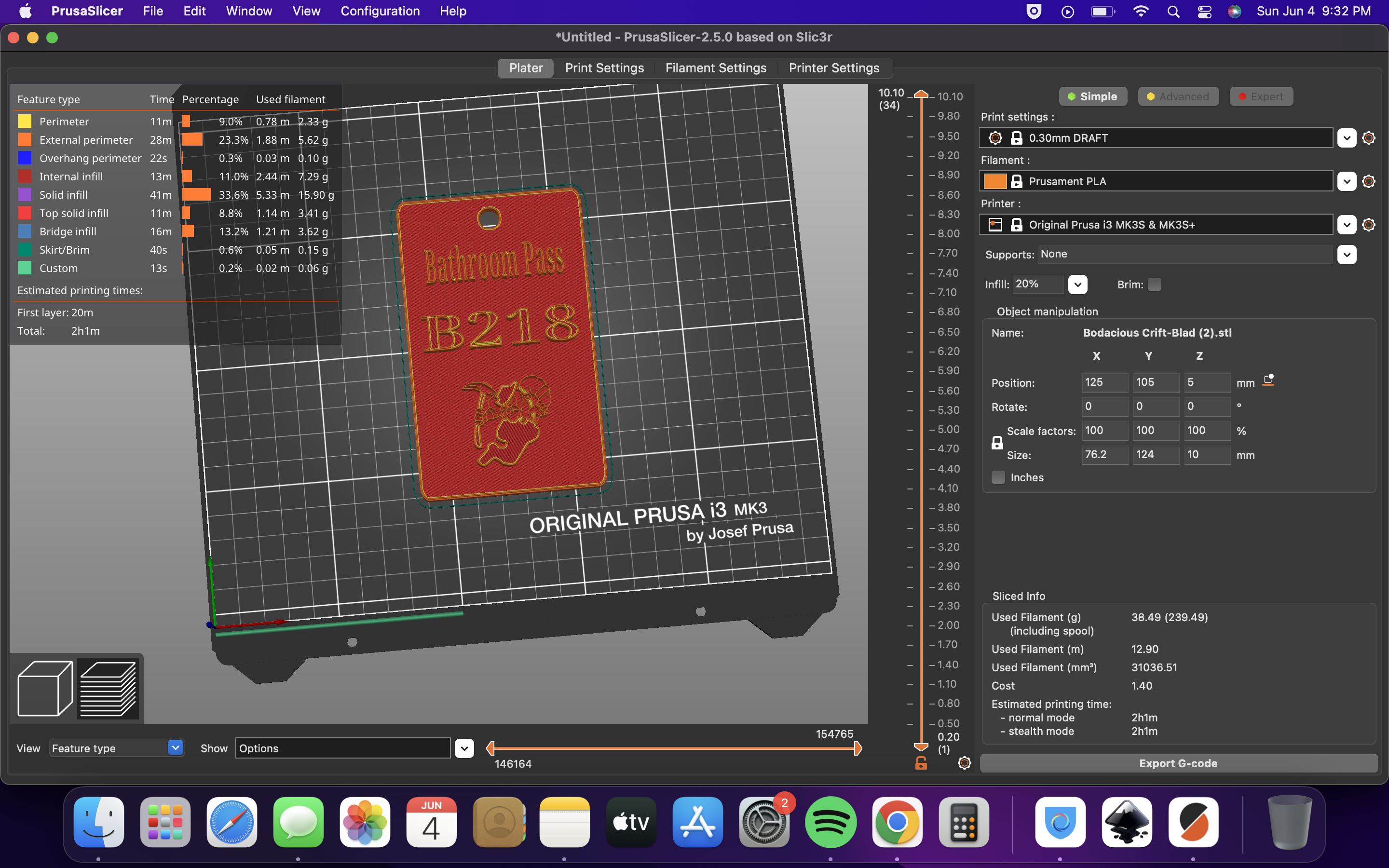Expand the Filament preset dropdown
Image resolution: width=1389 pixels, height=868 pixels.
(1347, 181)
